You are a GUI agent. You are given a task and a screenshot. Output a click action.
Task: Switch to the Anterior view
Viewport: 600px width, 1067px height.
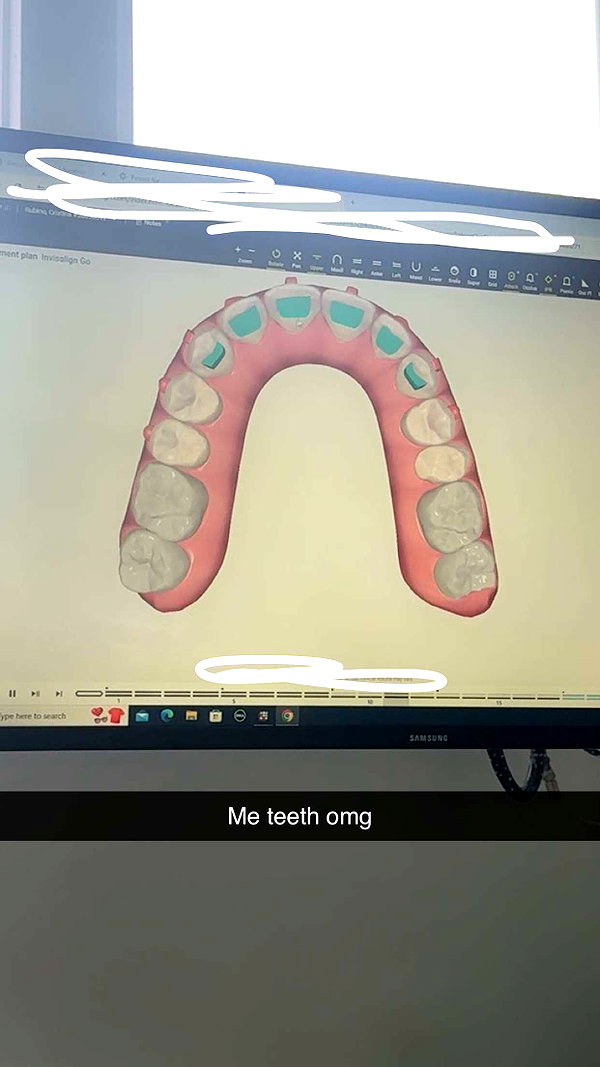(376, 266)
